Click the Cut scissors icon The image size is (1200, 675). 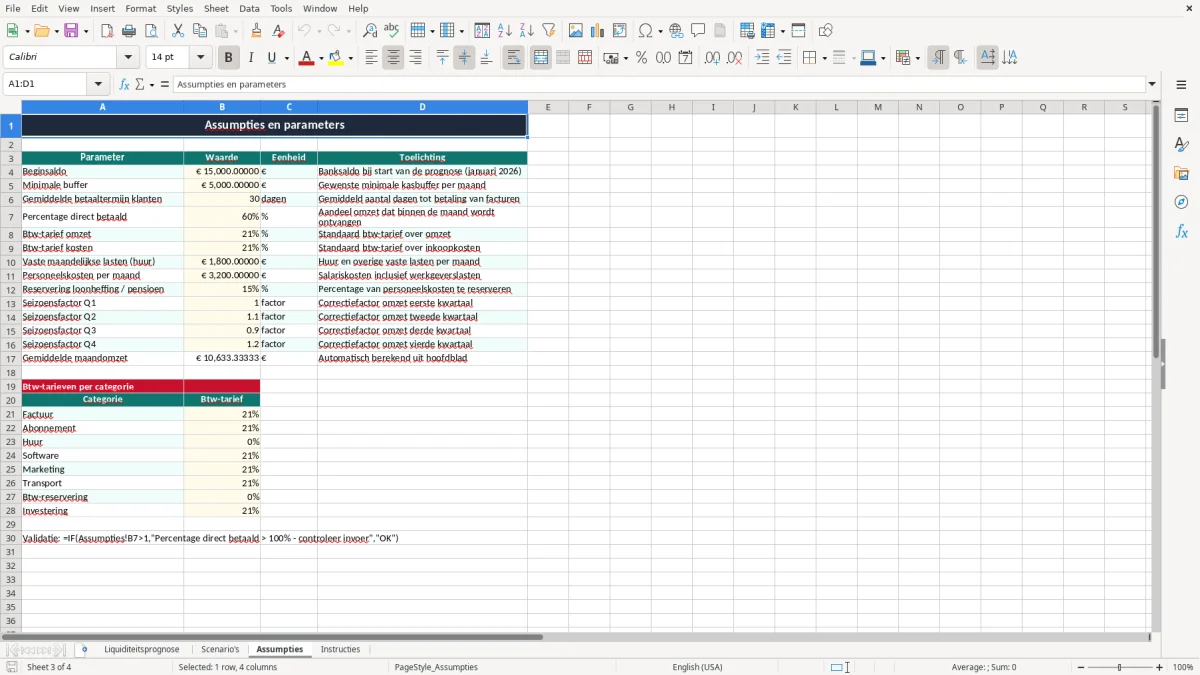(178, 31)
